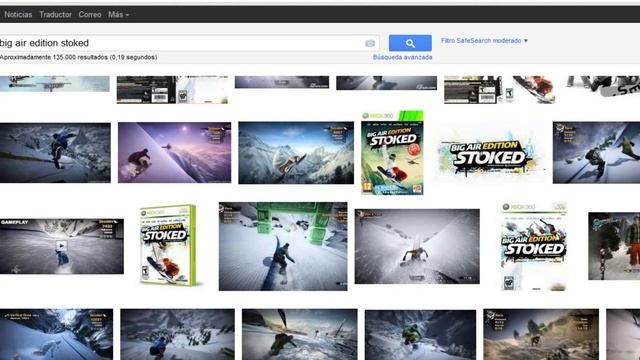Screen dimensions: 640x360
Task: Open the Filtro SafeSearch moderado dropdown
Action: (484, 41)
